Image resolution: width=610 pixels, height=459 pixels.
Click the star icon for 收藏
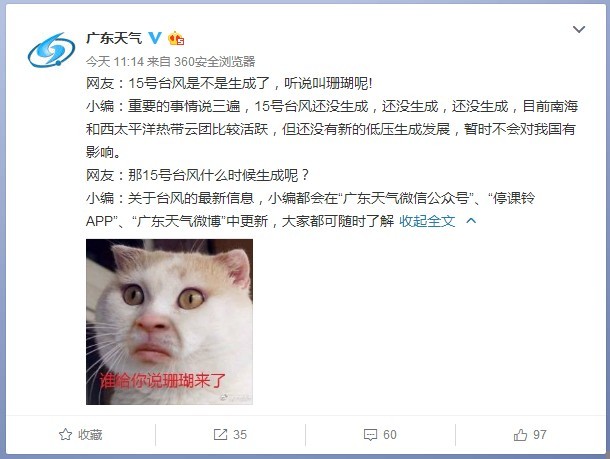pyautogui.click(x=65, y=434)
